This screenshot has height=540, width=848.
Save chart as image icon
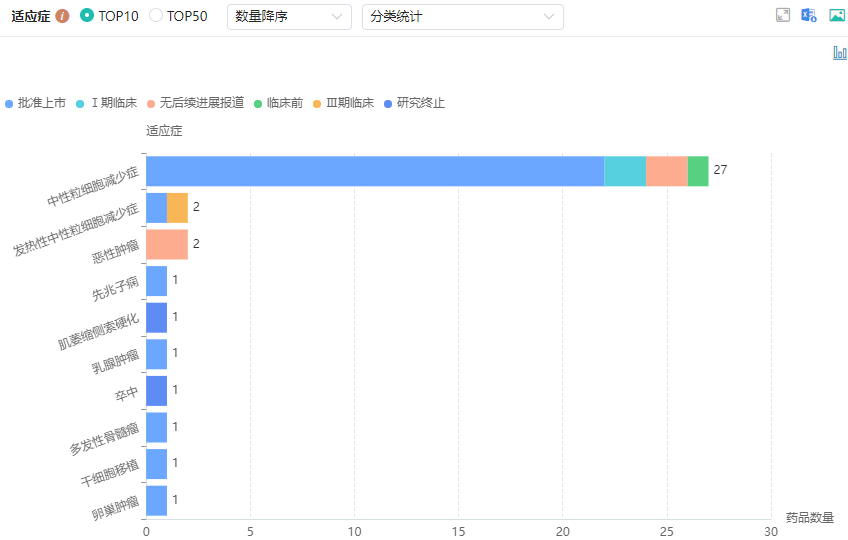836,16
